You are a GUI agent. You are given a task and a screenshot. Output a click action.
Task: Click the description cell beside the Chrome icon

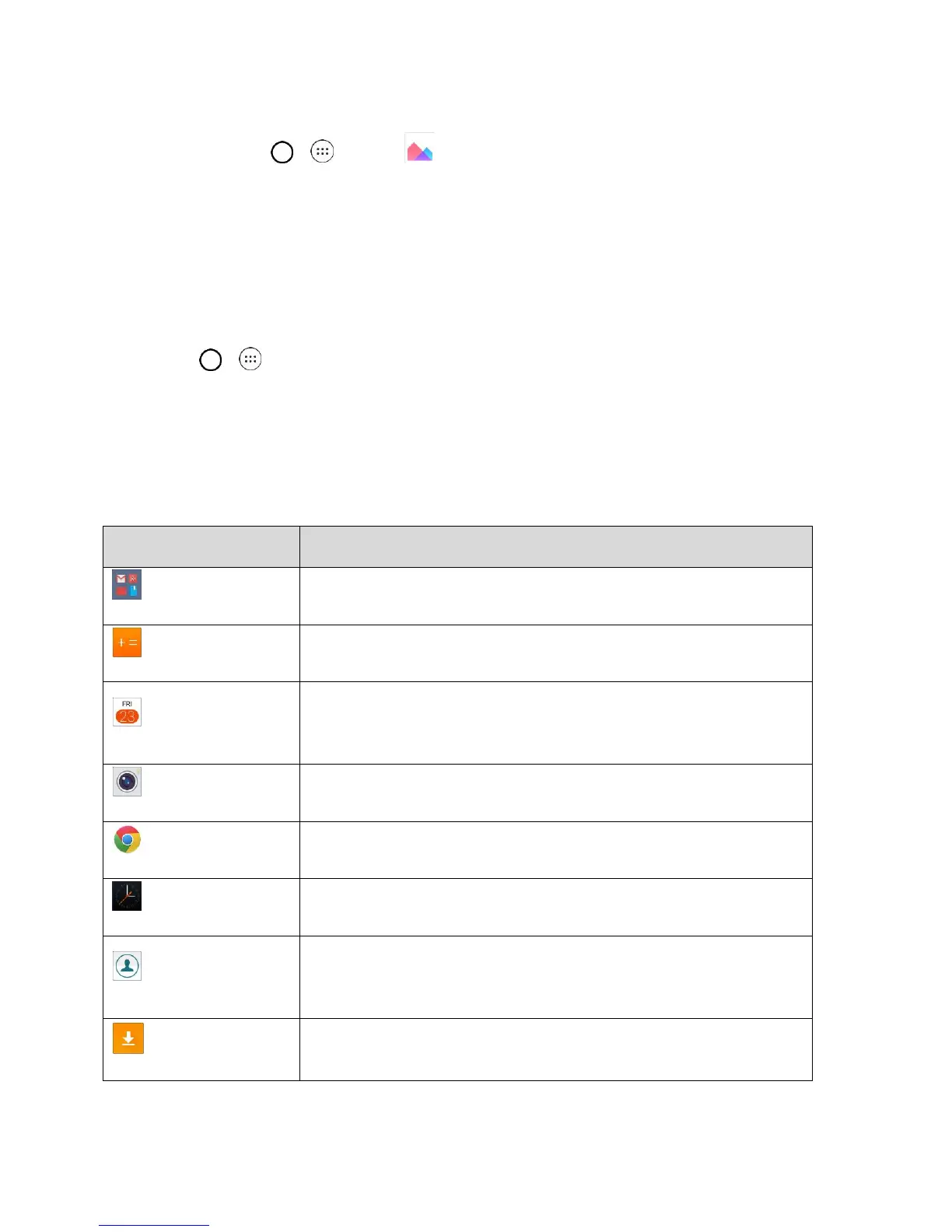pos(556,850)
